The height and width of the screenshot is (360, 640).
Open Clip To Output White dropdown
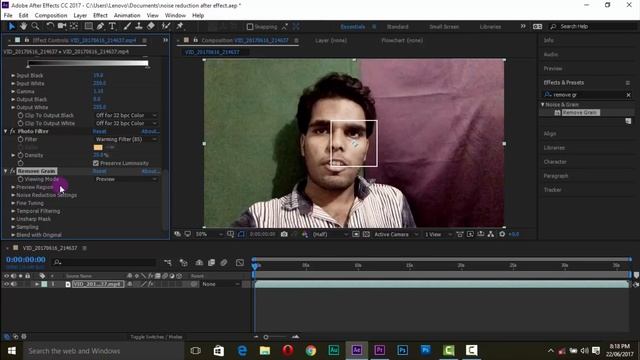126,123
